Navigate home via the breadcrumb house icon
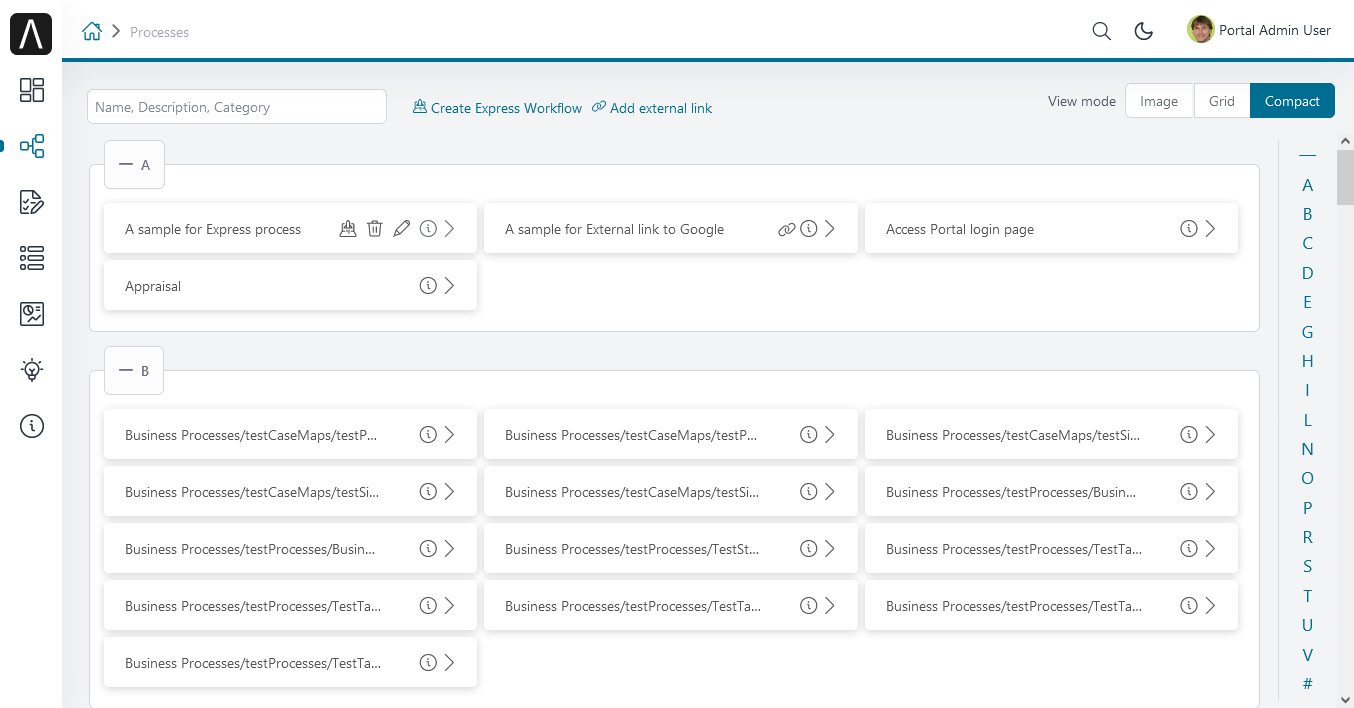The height and width of the screenshot is (708, 1354). (x=92, y=31)
